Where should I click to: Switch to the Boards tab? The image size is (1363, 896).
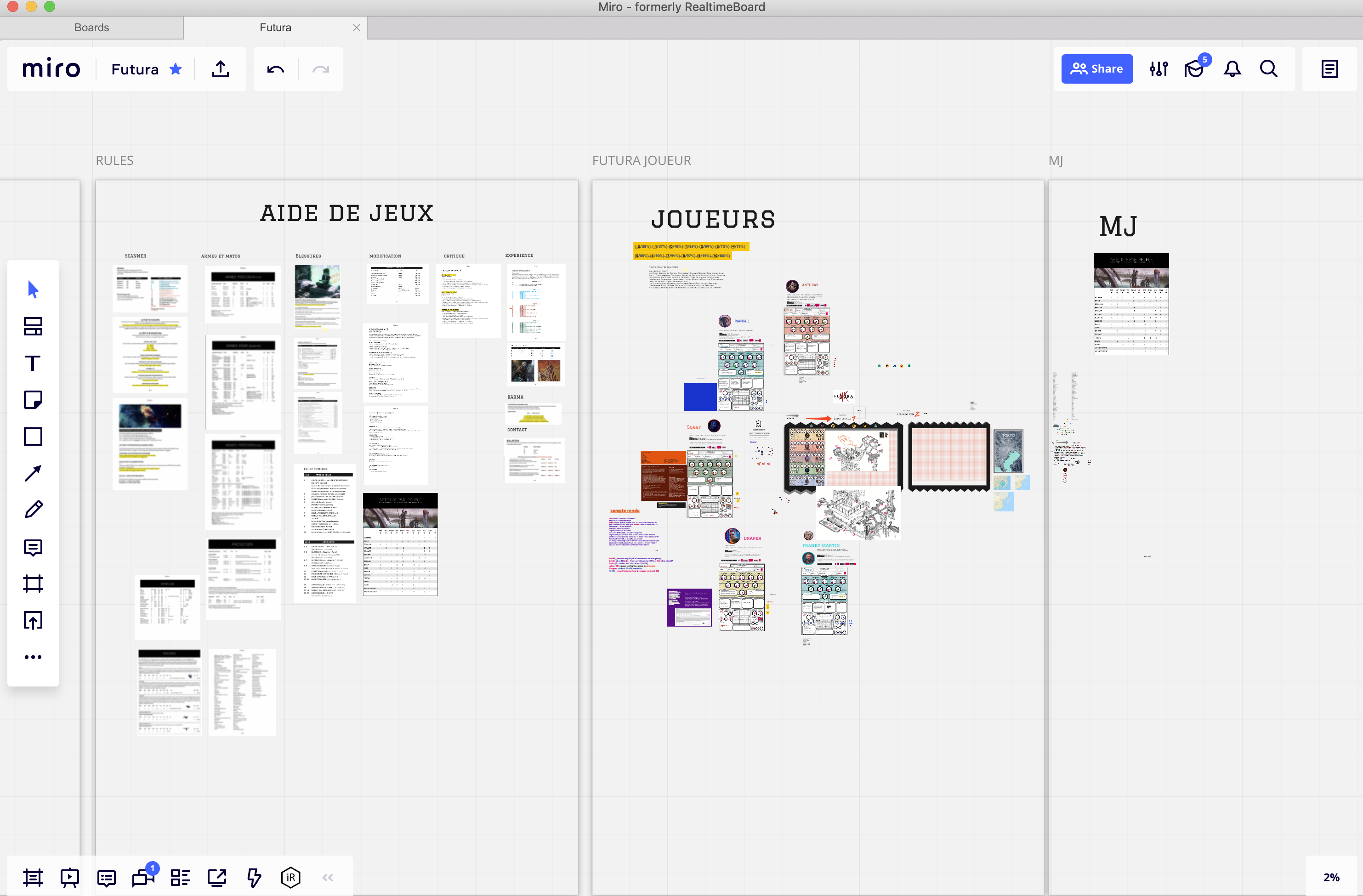pos(91,28)
